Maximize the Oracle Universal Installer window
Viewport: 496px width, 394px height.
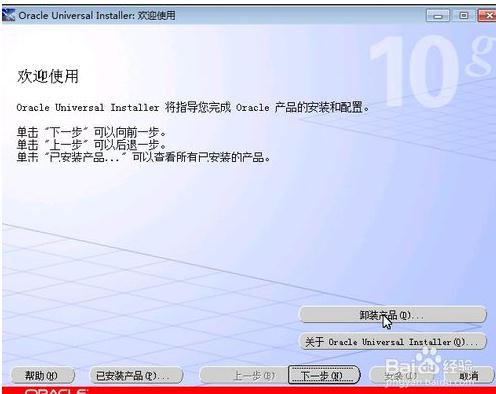(463, 15)
